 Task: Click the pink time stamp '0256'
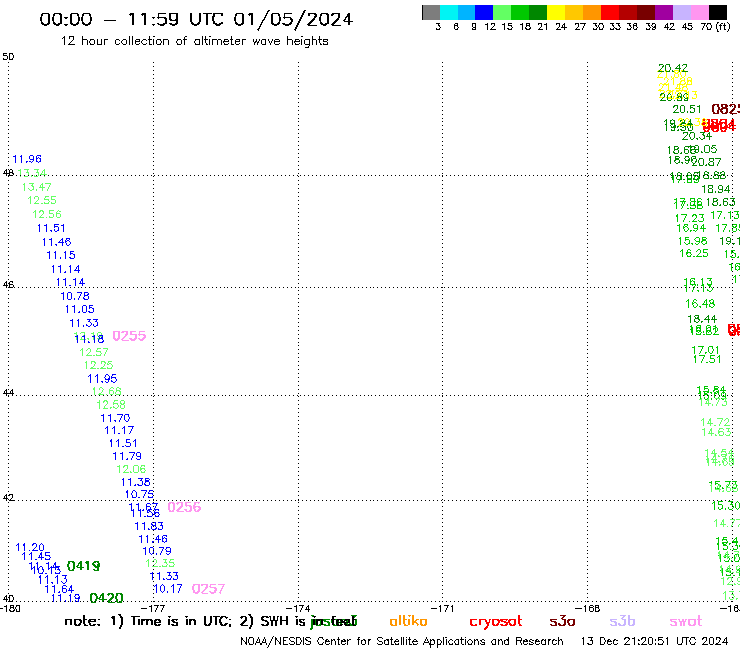(x=184, y=507)
